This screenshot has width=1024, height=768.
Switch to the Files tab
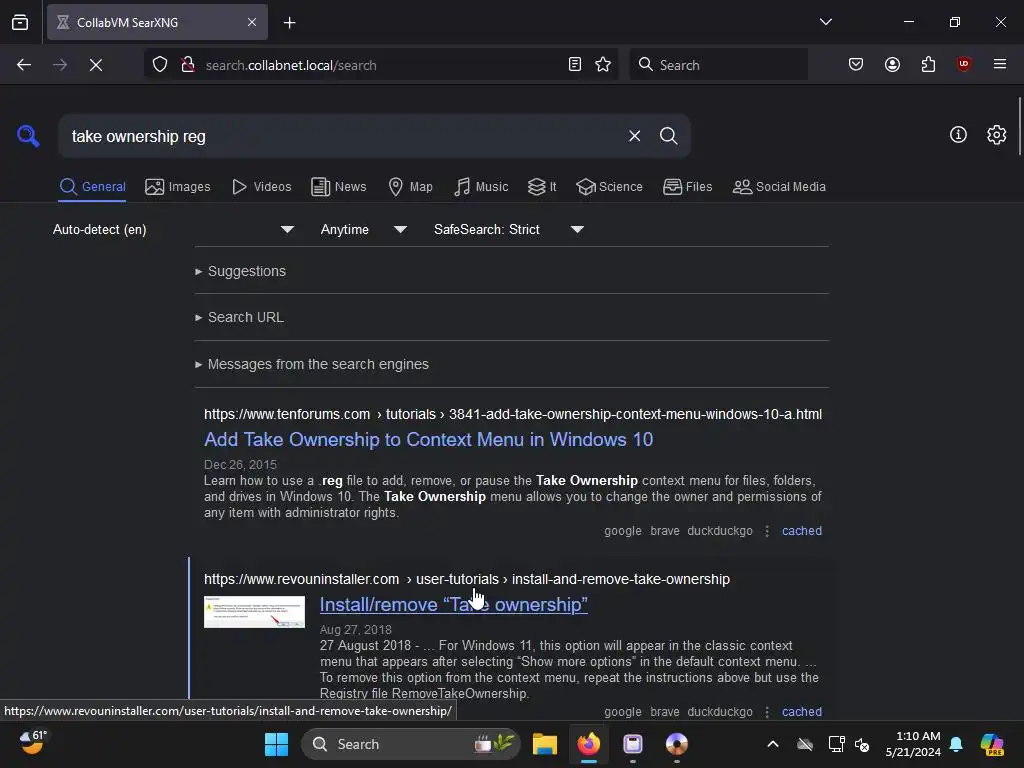click(x=687, y=187)
